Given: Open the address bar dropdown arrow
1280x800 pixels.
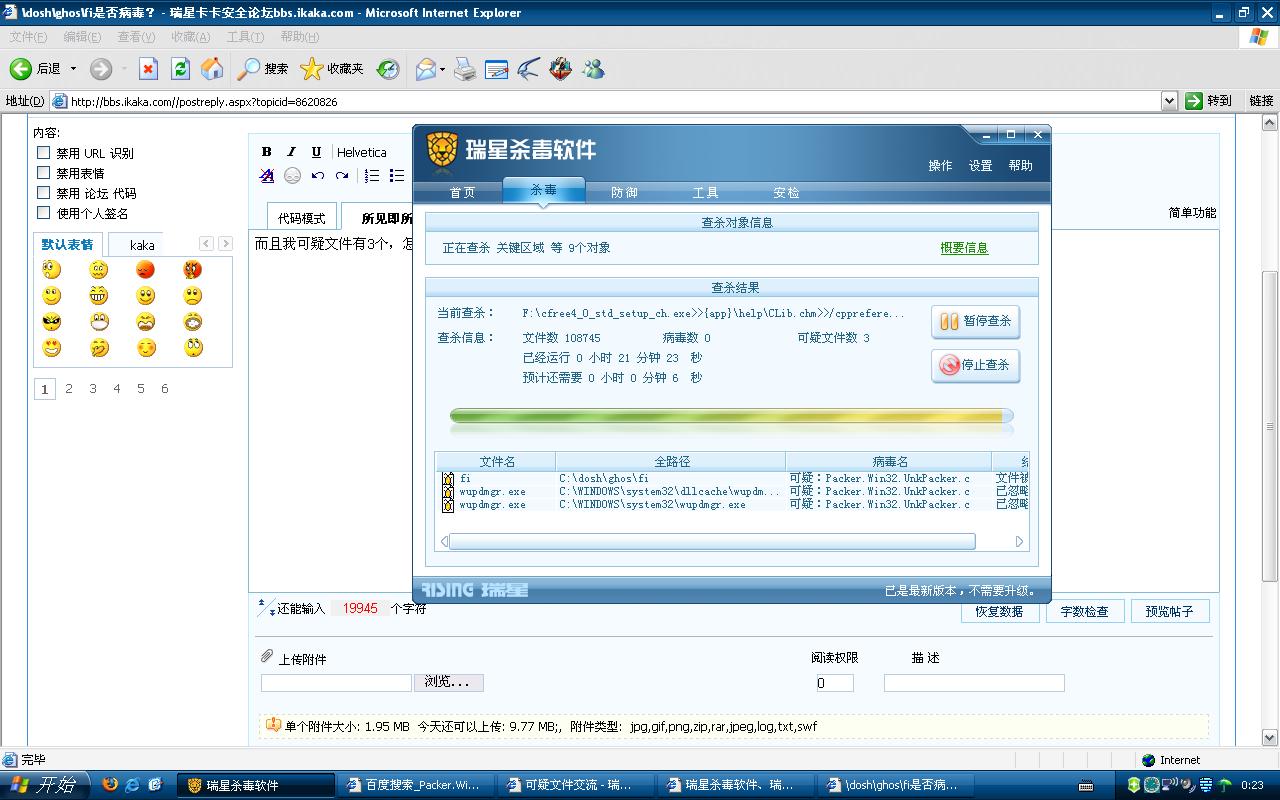Looking at the screenshot, I should point(1169,101).
